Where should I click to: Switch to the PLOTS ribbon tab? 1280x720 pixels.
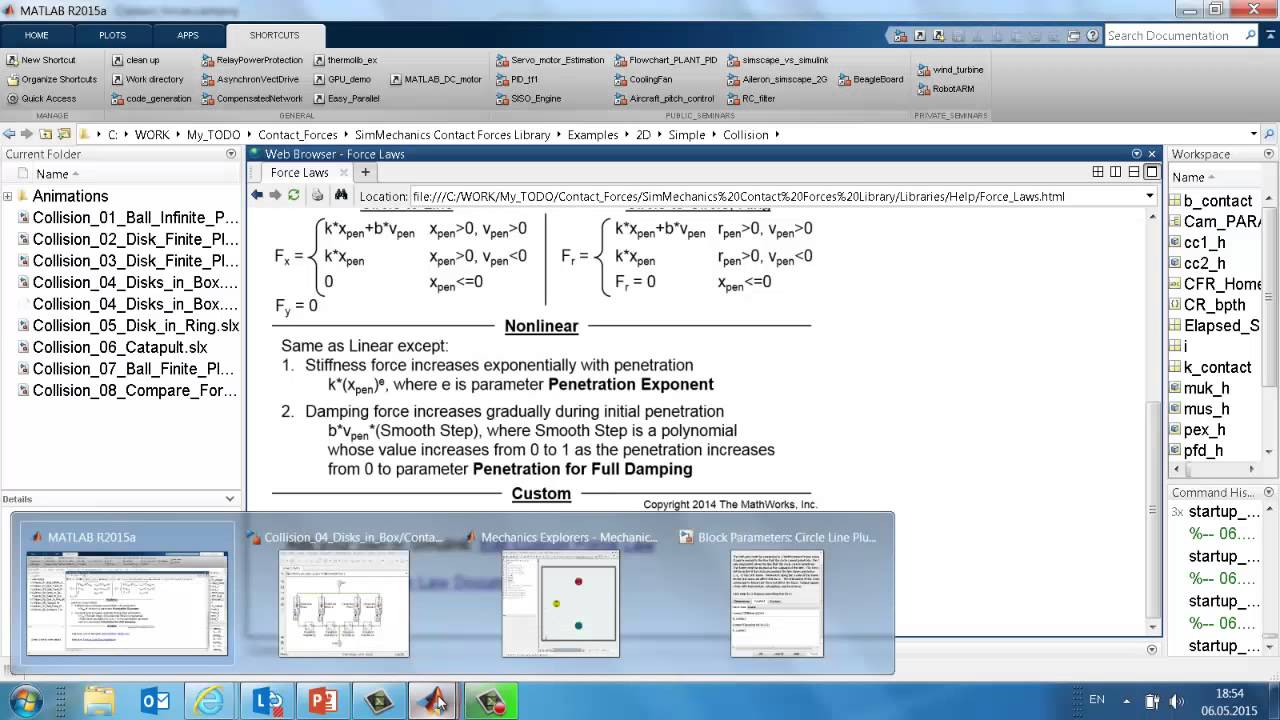pos(112,35)
